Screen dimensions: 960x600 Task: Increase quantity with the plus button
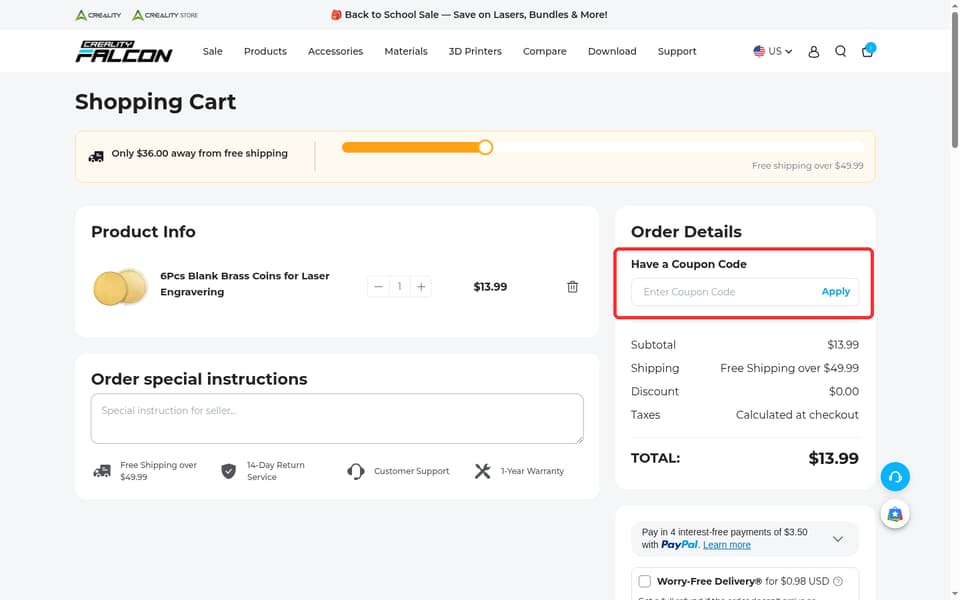[x=421, y=287]
